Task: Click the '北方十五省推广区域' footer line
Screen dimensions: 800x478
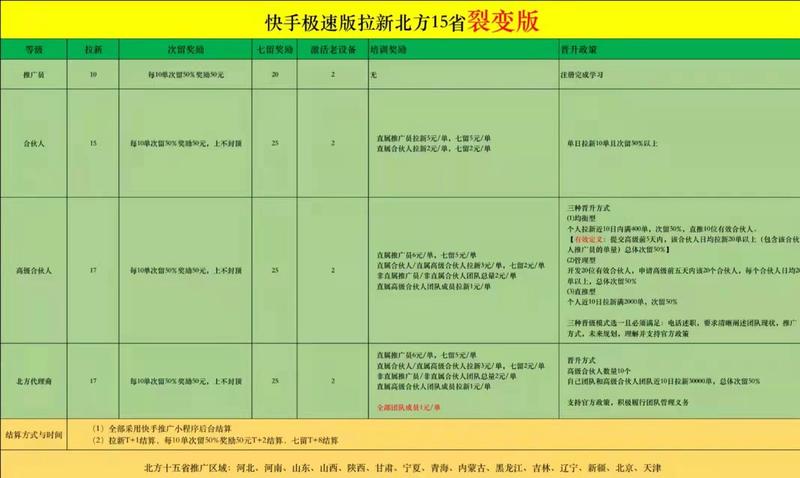Action: point(403,468)
